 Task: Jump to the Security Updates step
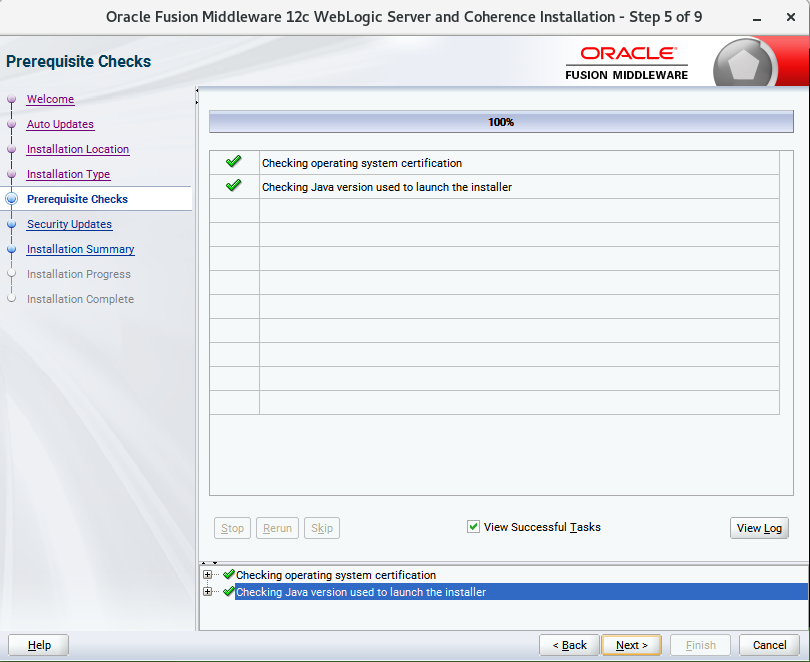[69, 224]
